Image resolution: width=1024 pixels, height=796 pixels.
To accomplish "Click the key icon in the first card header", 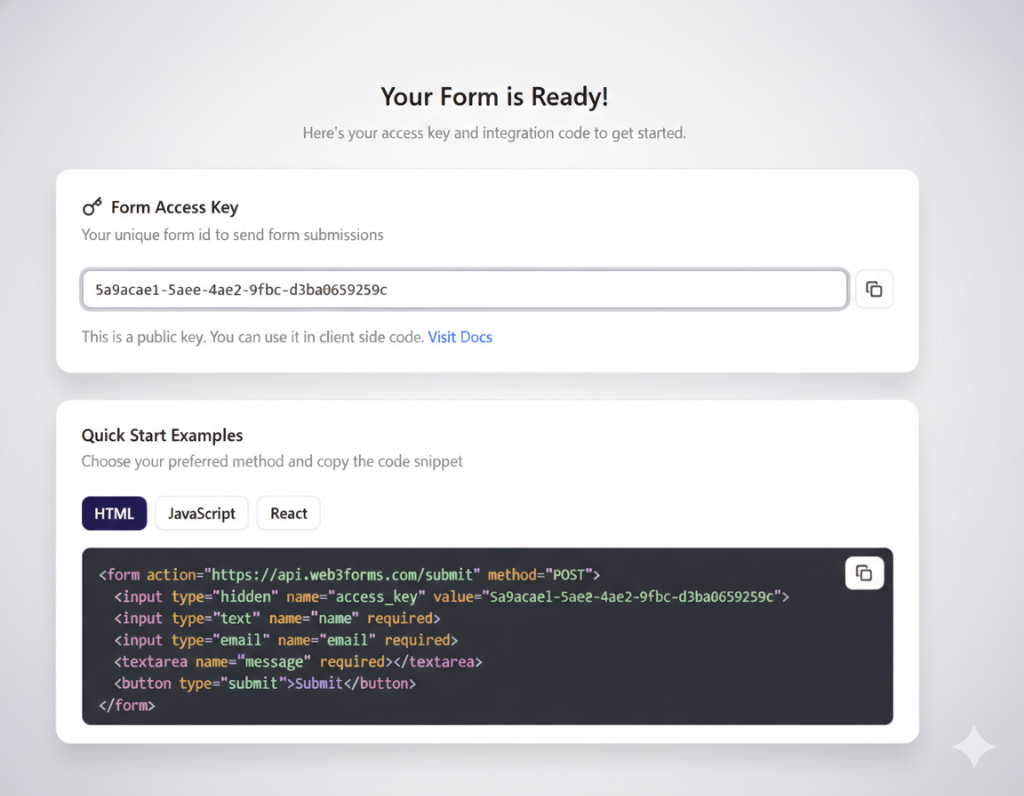I will (x=91, y=206).
